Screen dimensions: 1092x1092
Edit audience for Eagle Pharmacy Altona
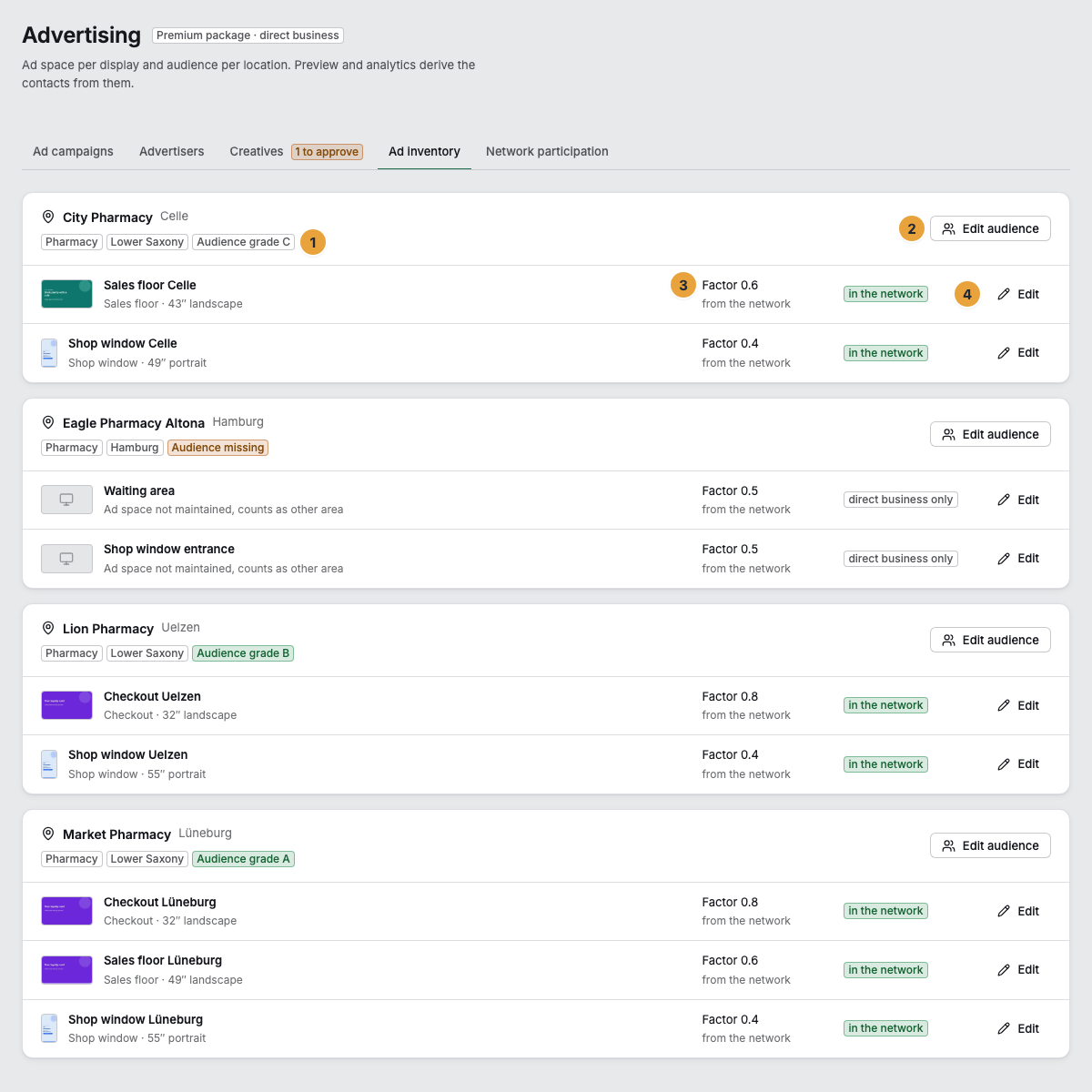990,434
